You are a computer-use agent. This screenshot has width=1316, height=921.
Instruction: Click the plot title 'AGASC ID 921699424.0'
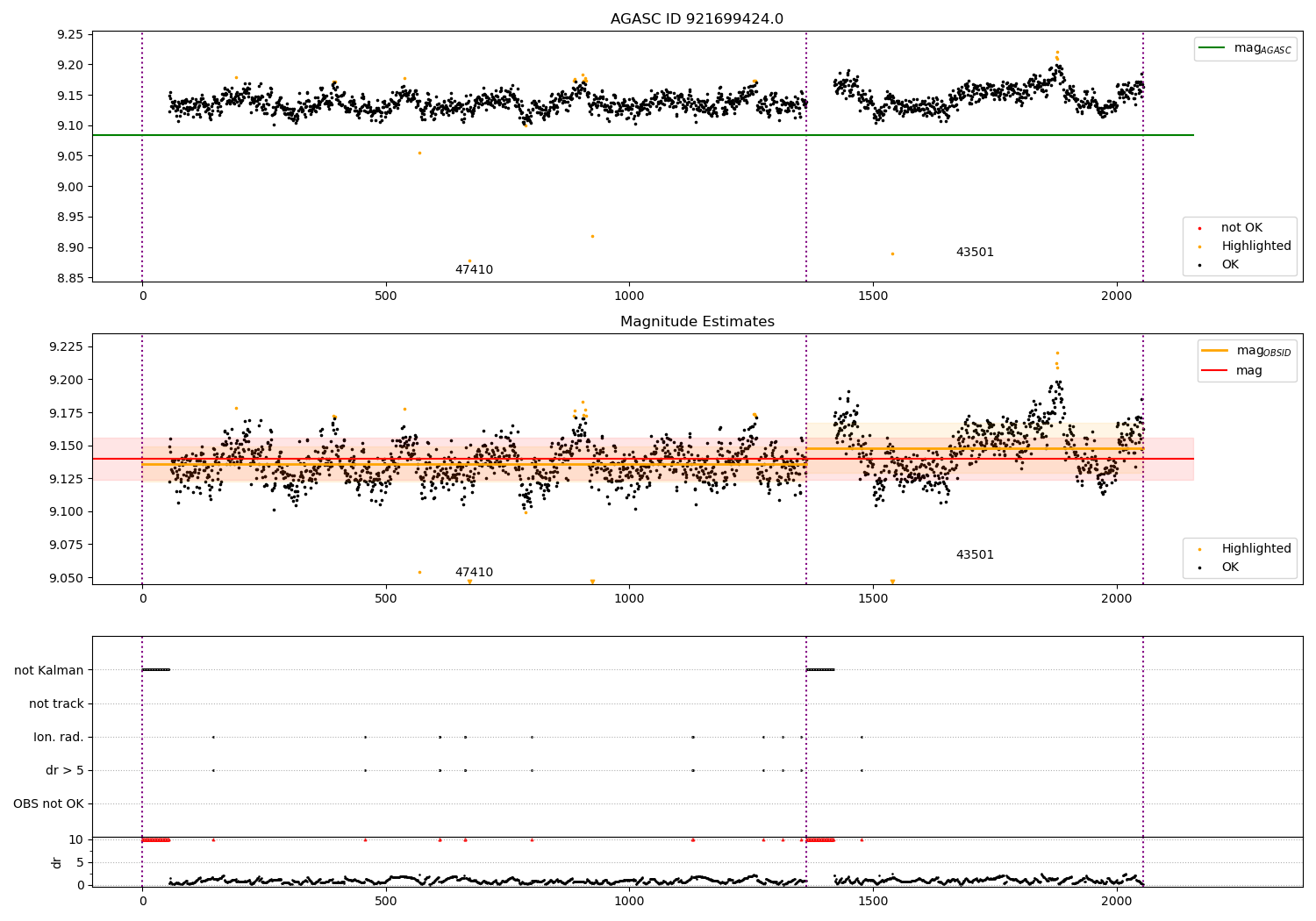(697, 19)
